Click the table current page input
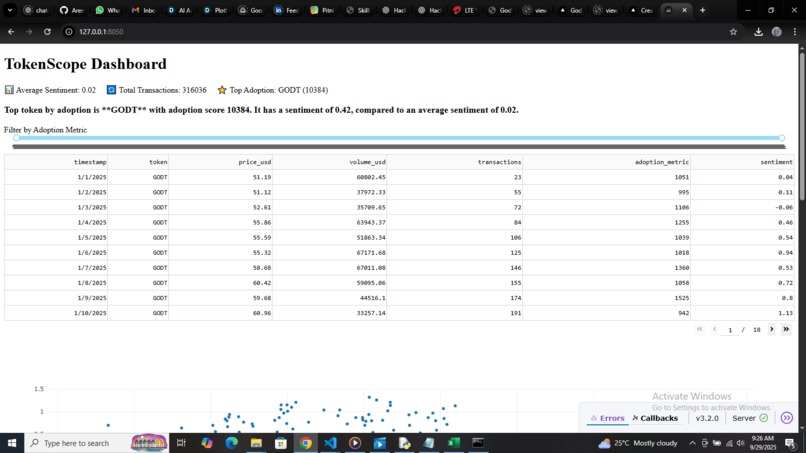The height and width of the screenshot is (453, 806). tap(729, 330)
